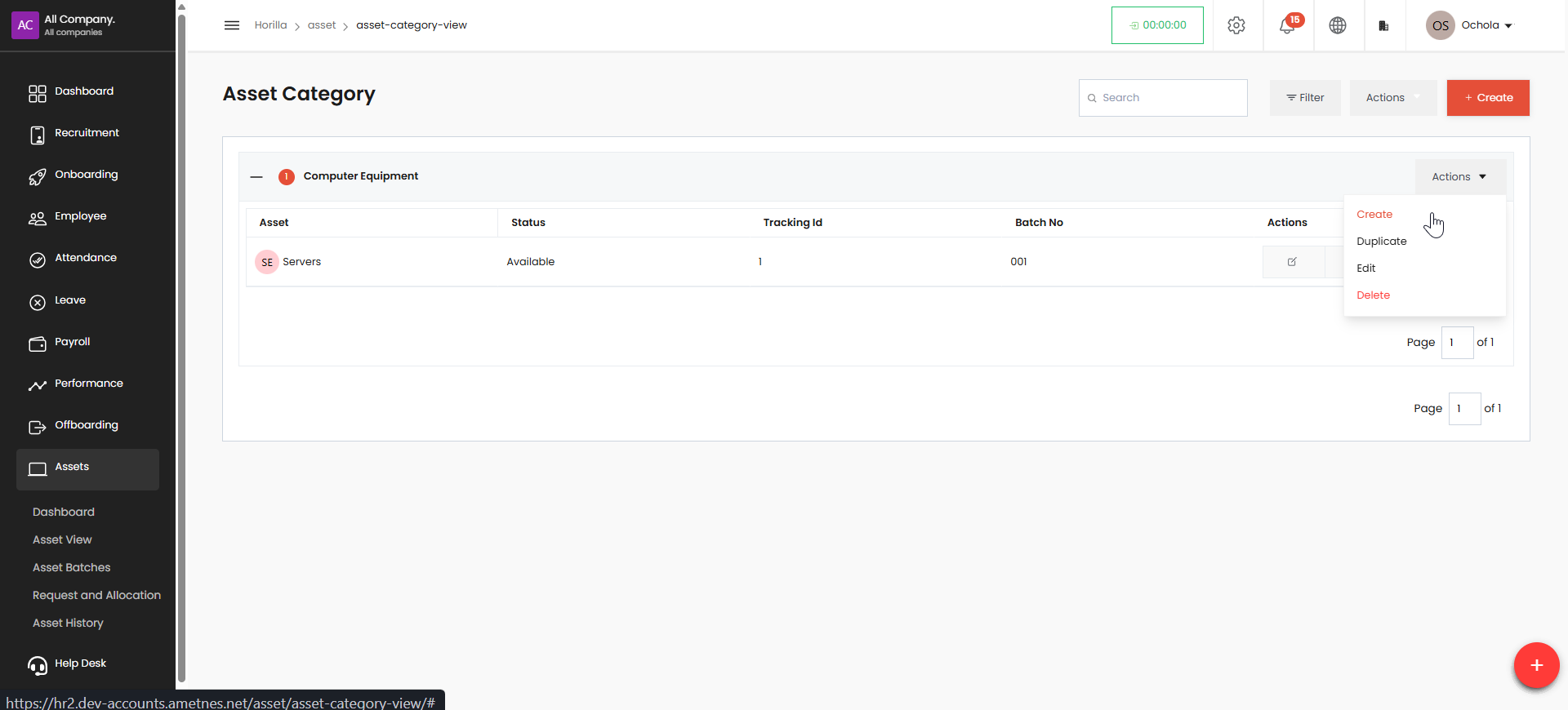Open Asset View in the sidebar submenu
Screen dimensions: 1568x710
tap(62, 539)
